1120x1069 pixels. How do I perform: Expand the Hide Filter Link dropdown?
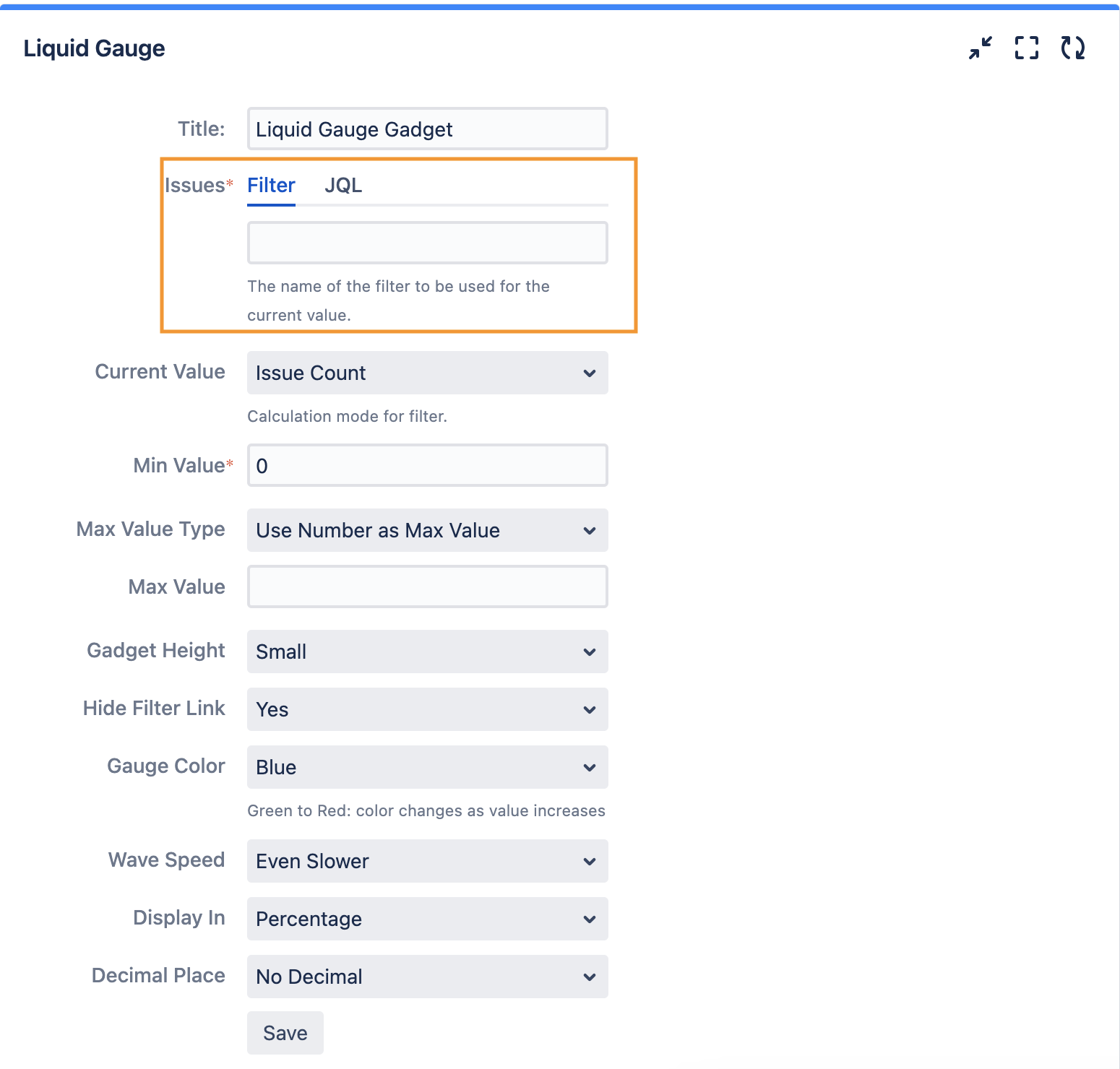coord(427,709)
